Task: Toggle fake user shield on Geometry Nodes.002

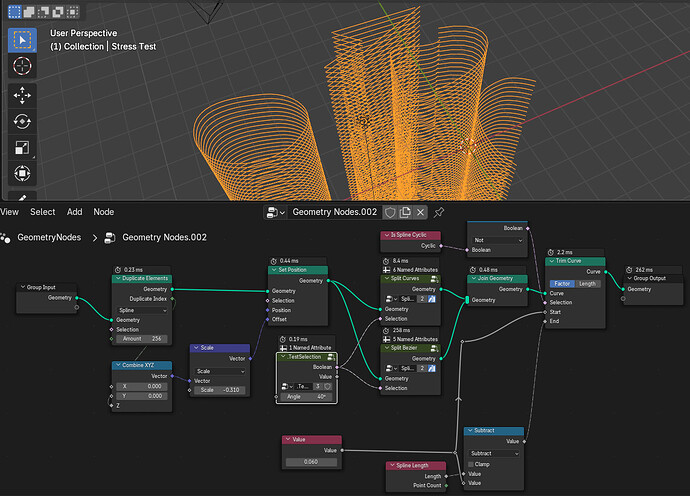Action: (390, 213)
